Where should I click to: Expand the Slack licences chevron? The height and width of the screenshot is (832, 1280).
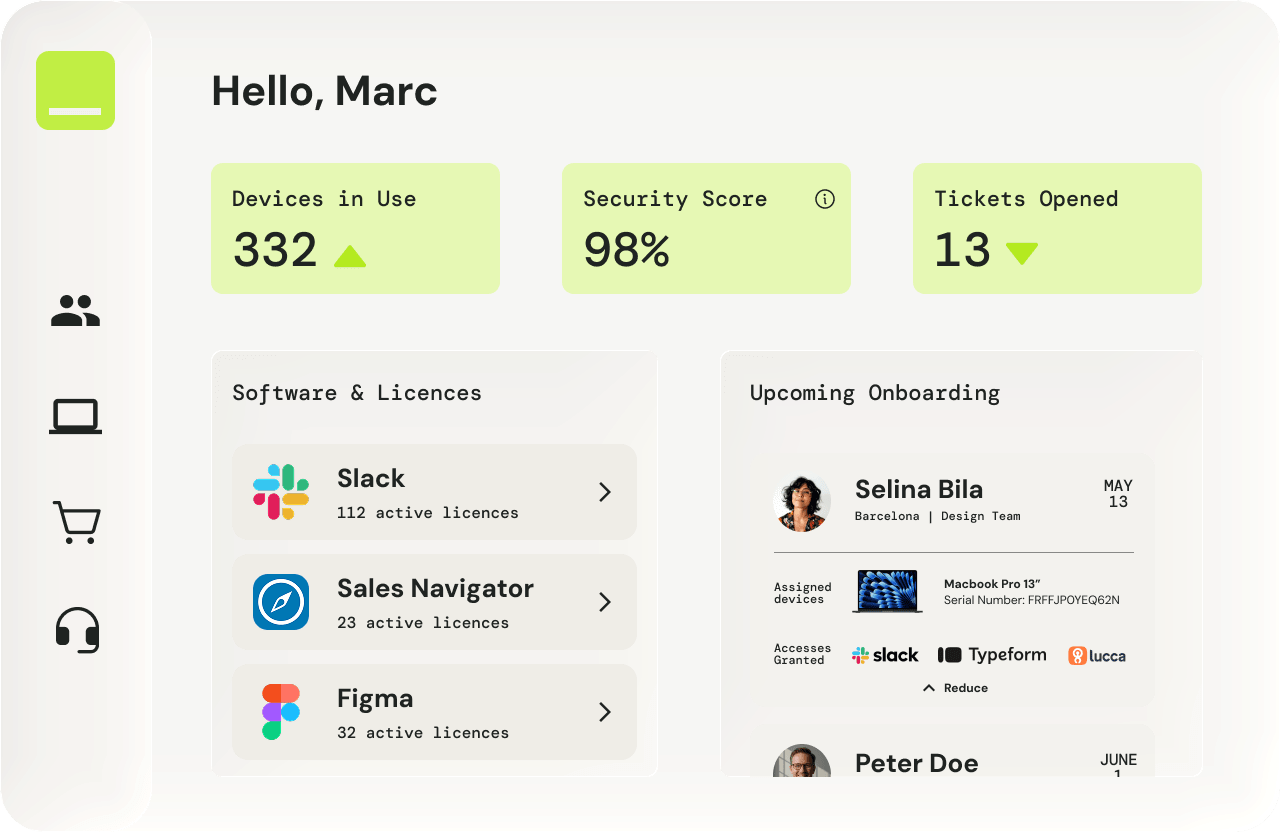click(x=604, y=492)
